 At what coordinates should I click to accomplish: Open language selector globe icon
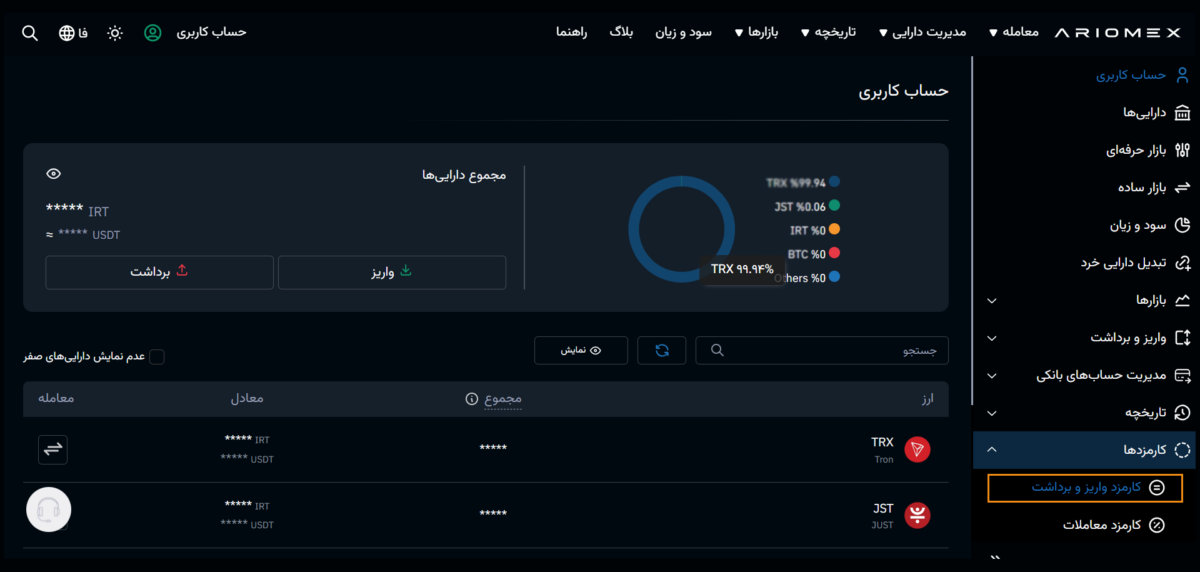click(x=67, y=33)
